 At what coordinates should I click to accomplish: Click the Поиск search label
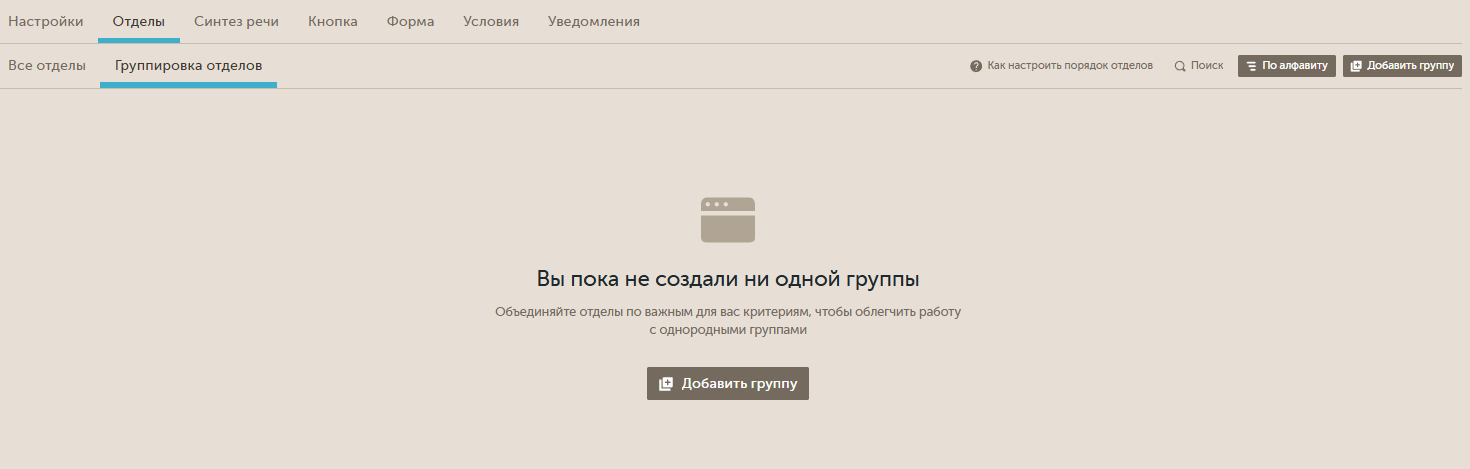pos(1207,66)
